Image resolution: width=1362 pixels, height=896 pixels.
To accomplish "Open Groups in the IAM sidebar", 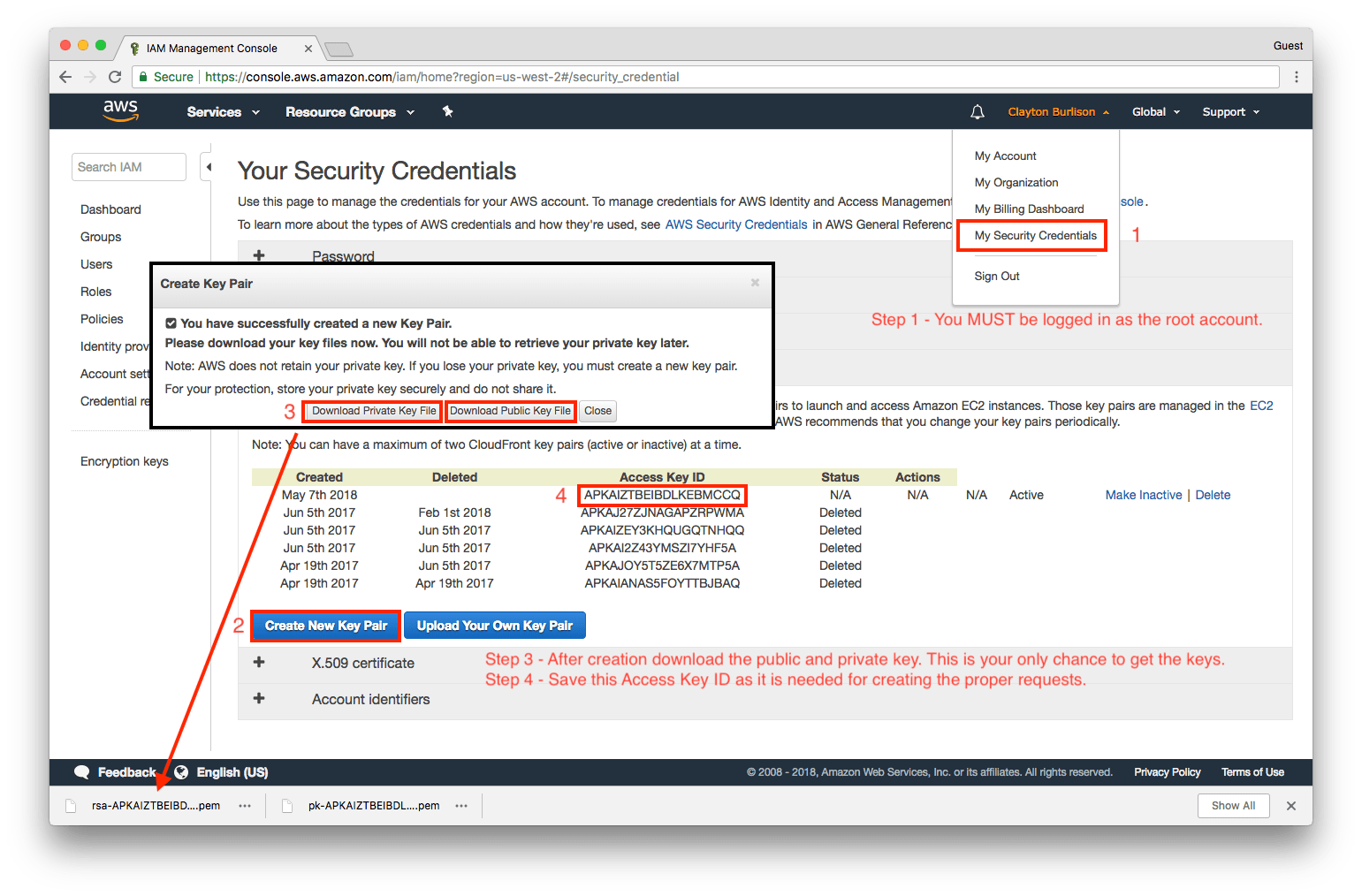I will 101,237.
